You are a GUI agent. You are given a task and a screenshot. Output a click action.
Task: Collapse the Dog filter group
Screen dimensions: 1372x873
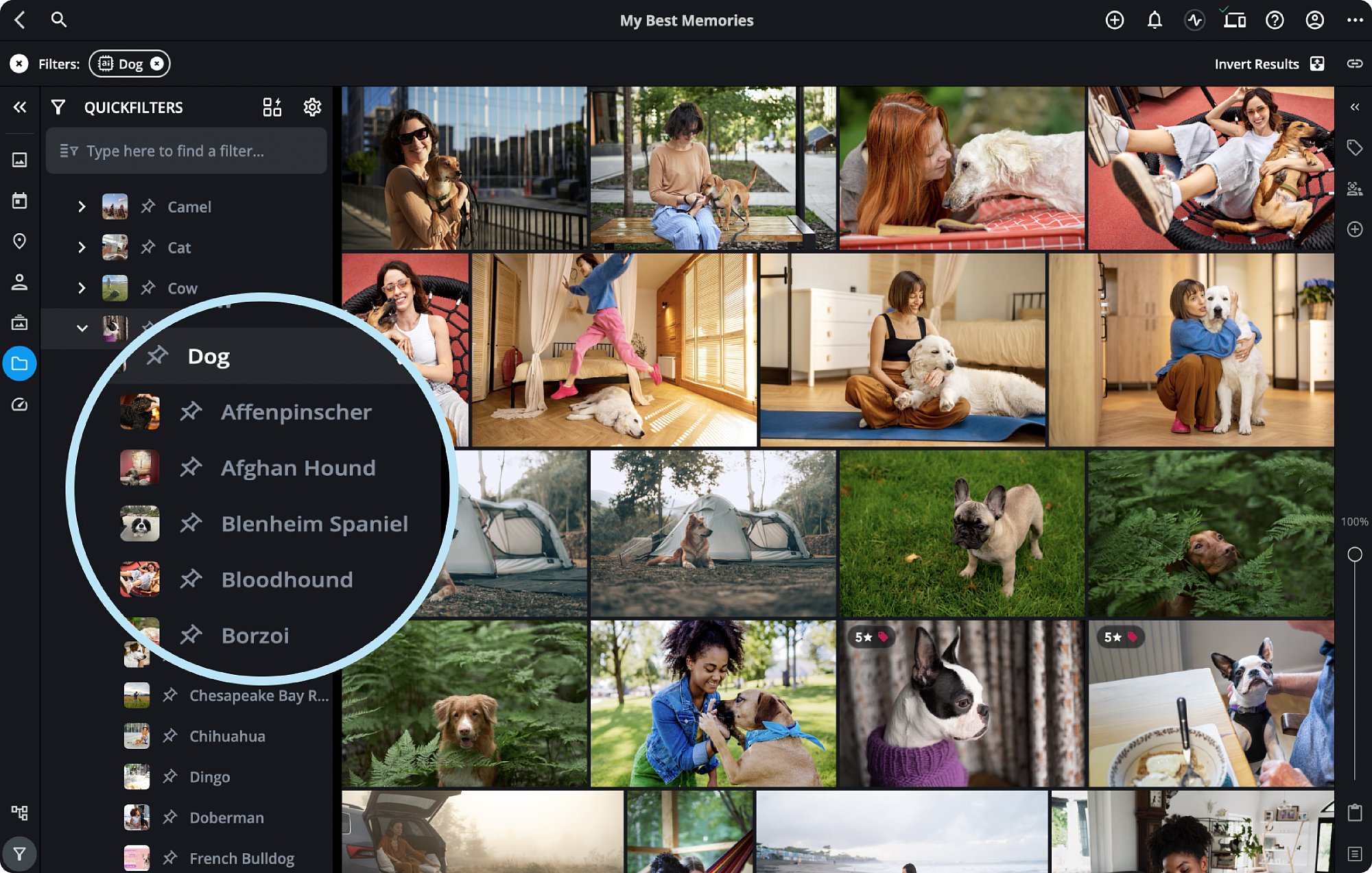[82, 328]
